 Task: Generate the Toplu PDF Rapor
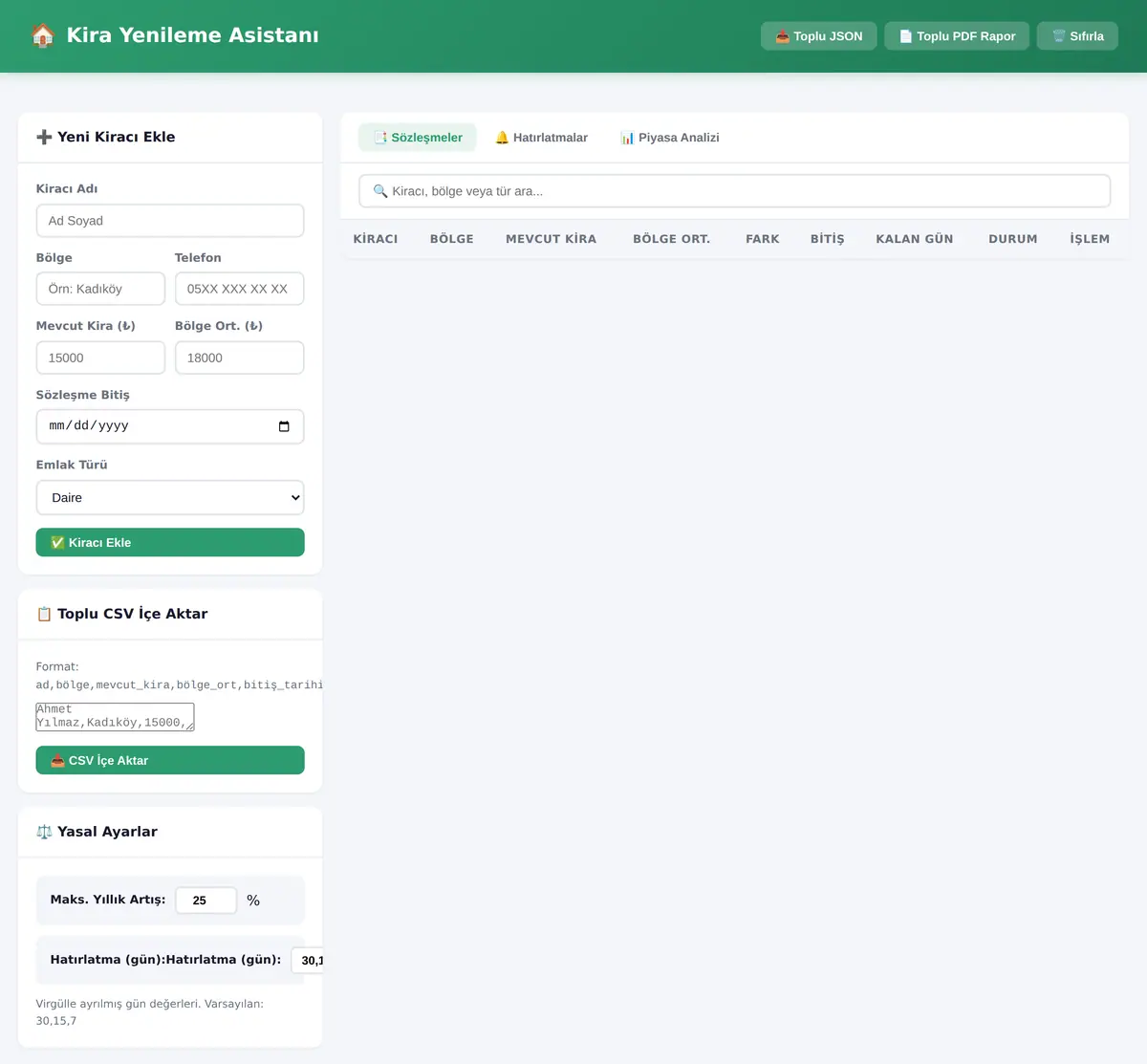tap(957, 36)
